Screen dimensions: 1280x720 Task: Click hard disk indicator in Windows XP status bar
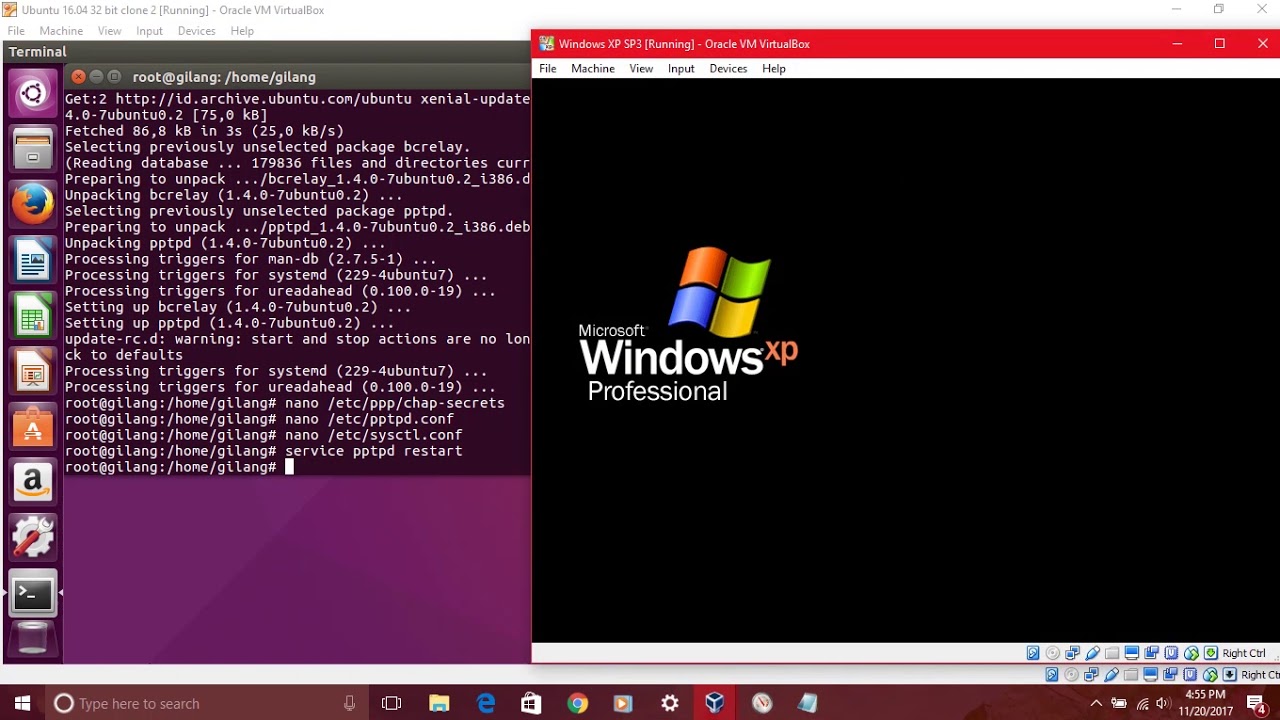pyautogui.click(x=1033, y=653)
